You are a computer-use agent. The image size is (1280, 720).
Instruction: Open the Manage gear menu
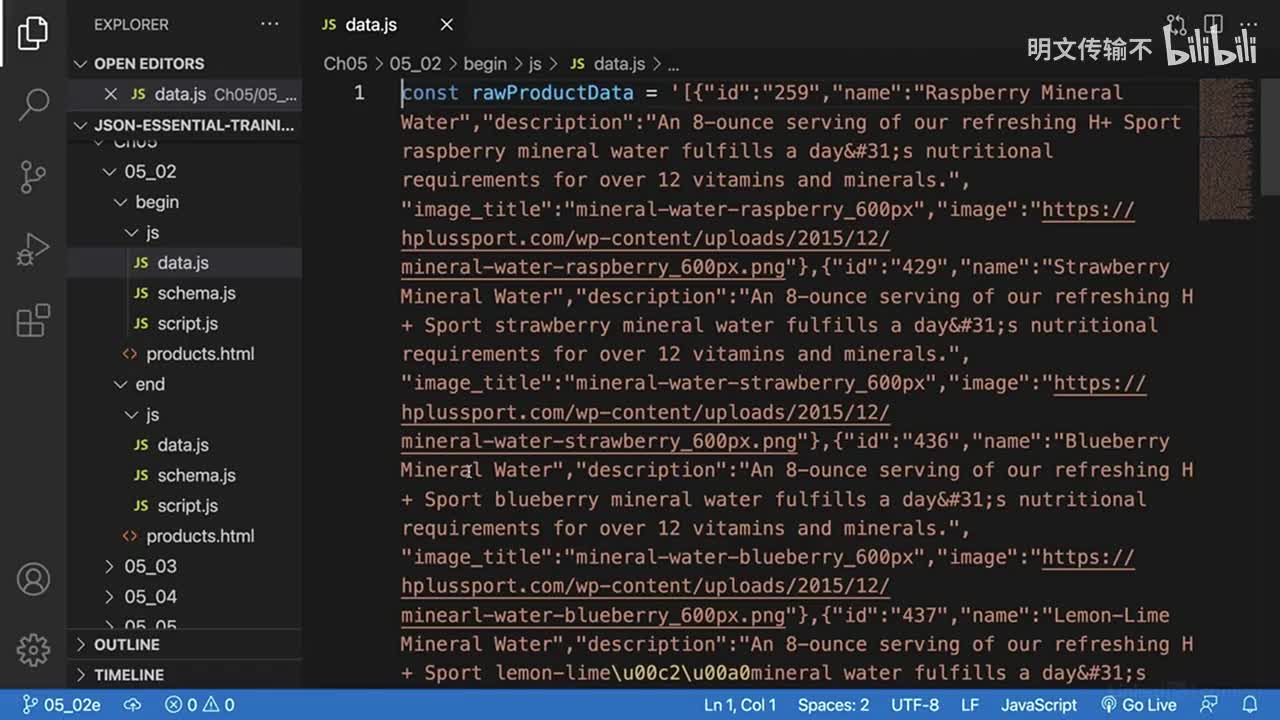[x=33, y=650]
